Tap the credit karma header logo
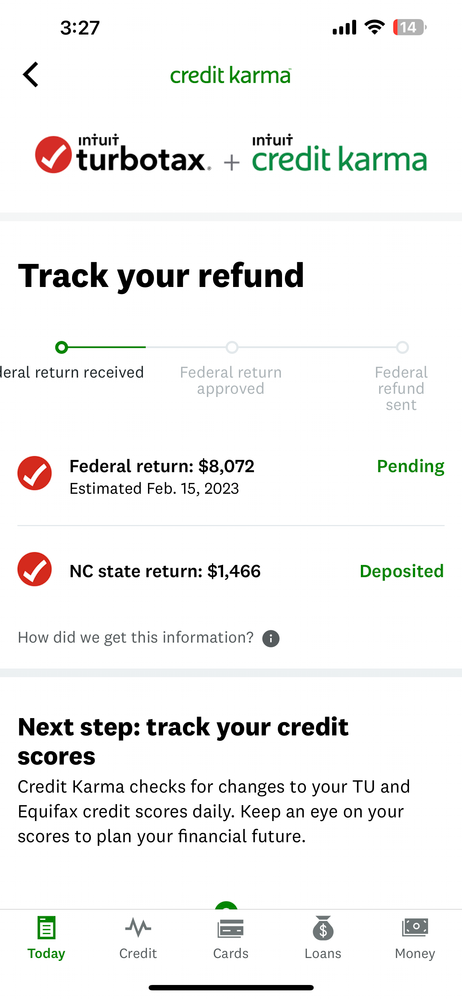This screenshot has width=462, height=999. (x=231, y=75)
